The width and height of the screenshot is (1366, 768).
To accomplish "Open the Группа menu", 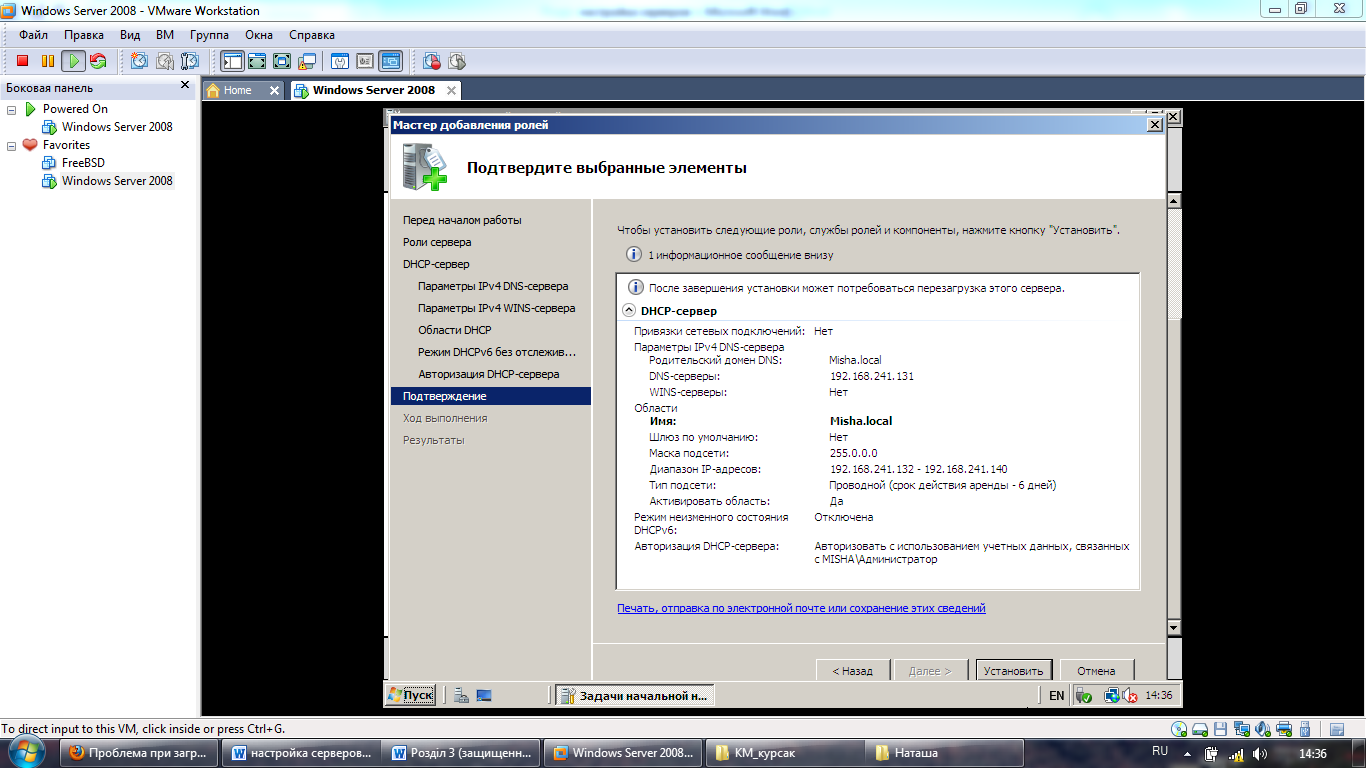I will click(209, 35).
